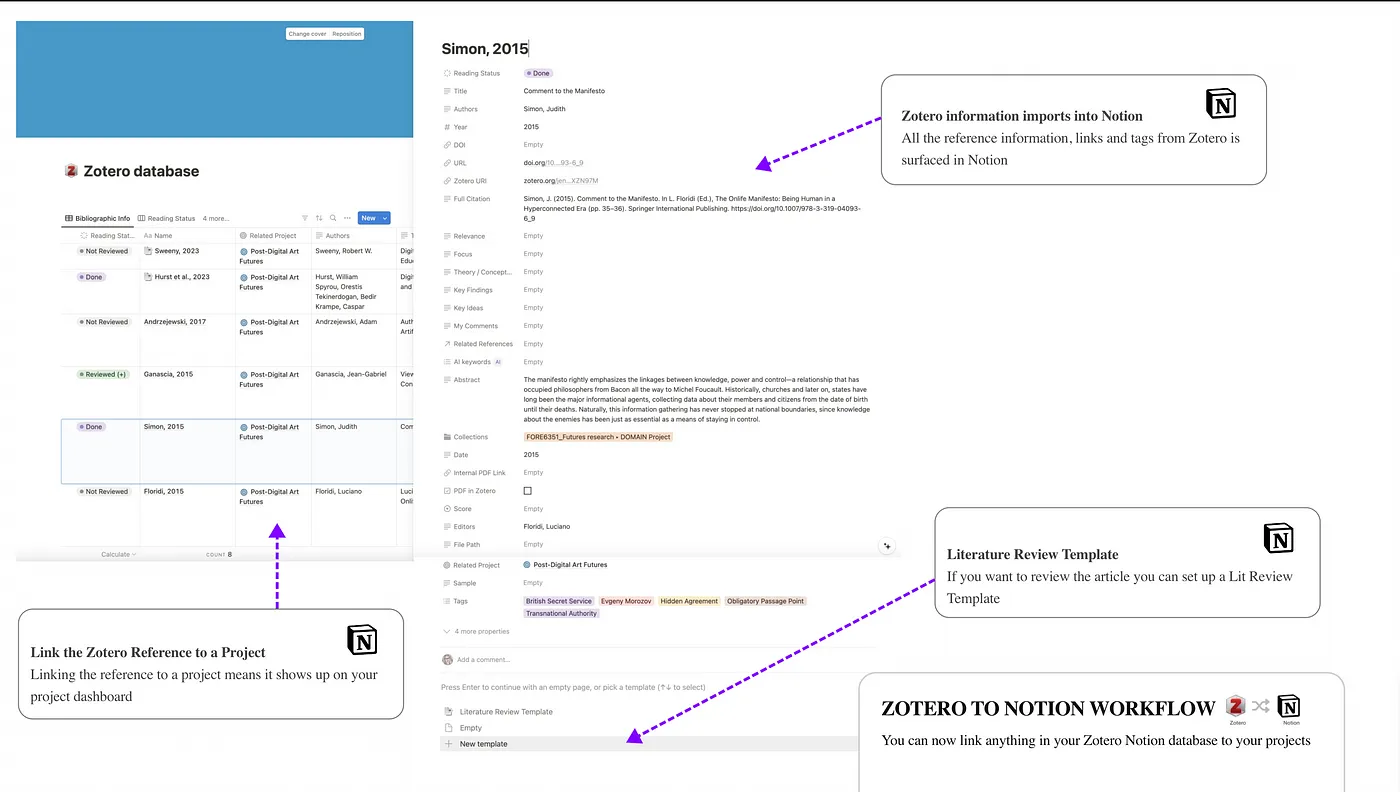Open the filter icon in database toolbar
Image resolution: width=1400 pixels, height=792 pixels.
tap(305, 218)
